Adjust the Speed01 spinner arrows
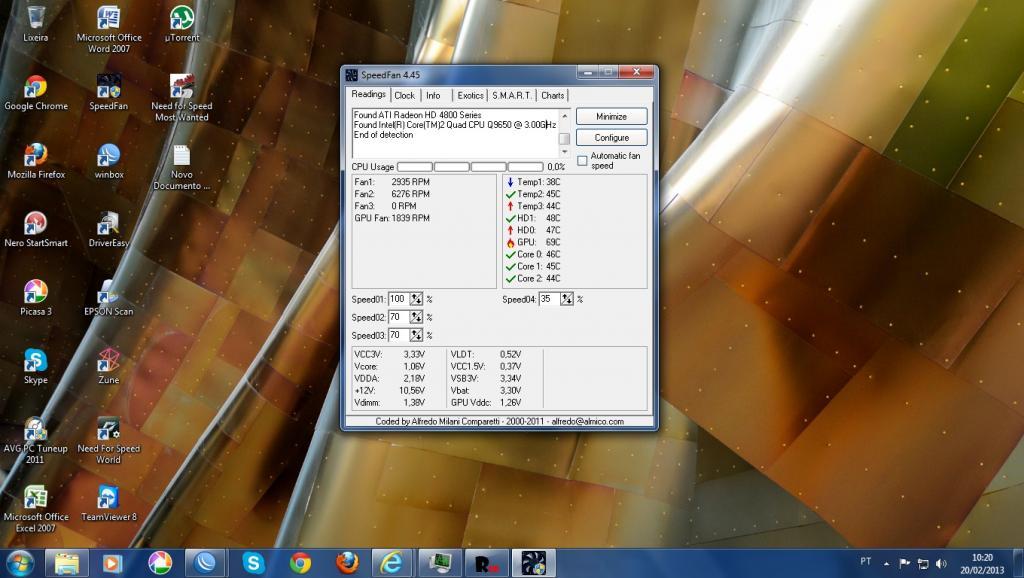Viewport: 1024px width, 578px height. [x=416, y=299]
